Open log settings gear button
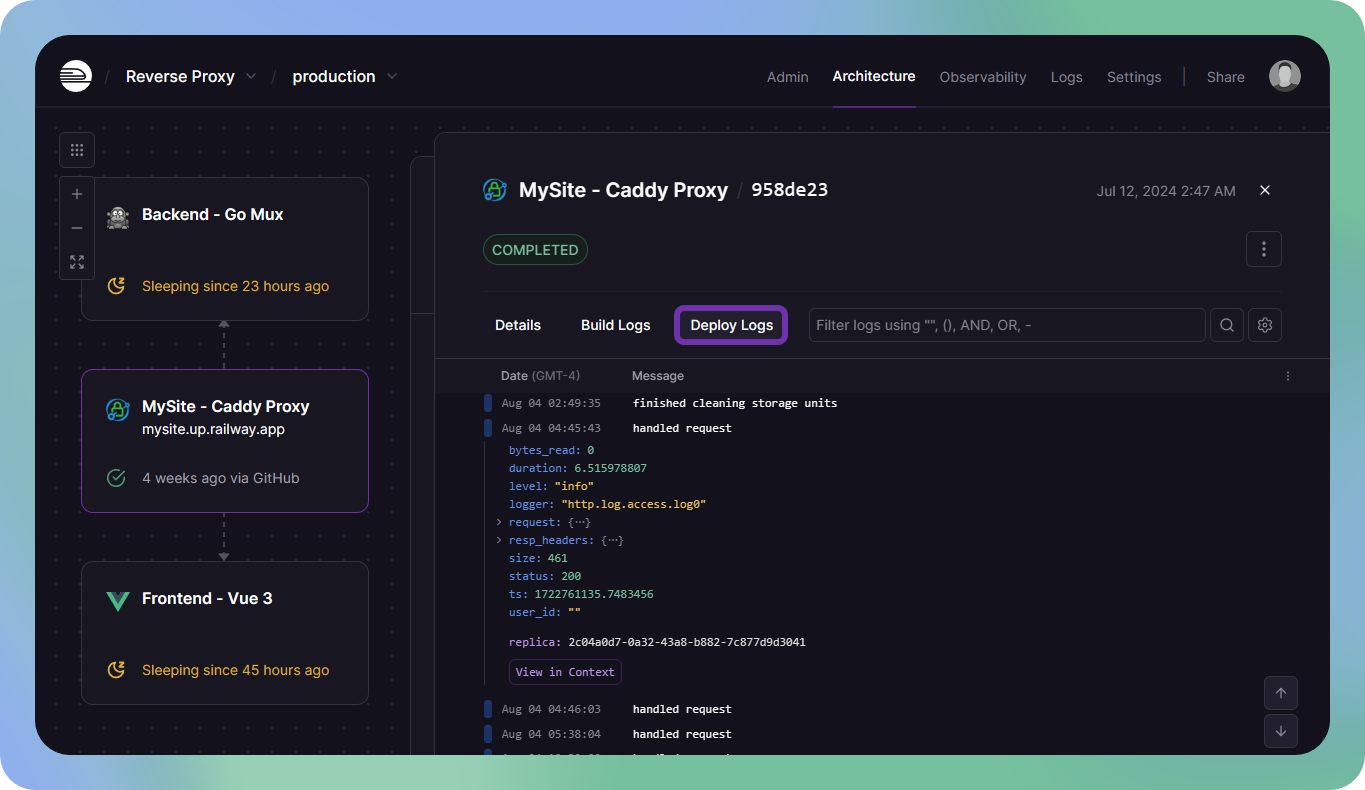This screenshot has height=790, width=1365. pos(1265,325)
